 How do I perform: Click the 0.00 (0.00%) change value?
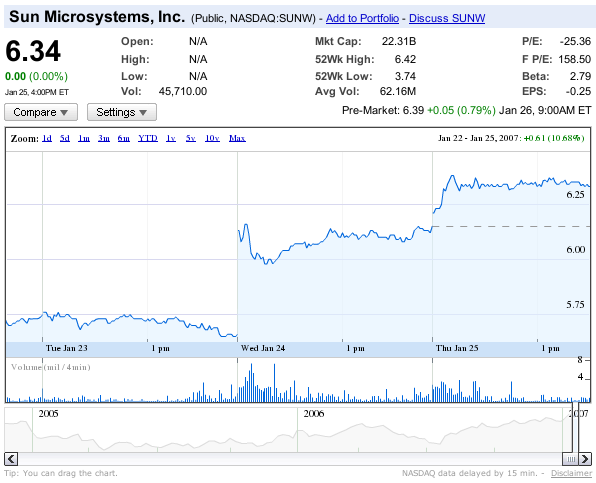click(36, 76)
